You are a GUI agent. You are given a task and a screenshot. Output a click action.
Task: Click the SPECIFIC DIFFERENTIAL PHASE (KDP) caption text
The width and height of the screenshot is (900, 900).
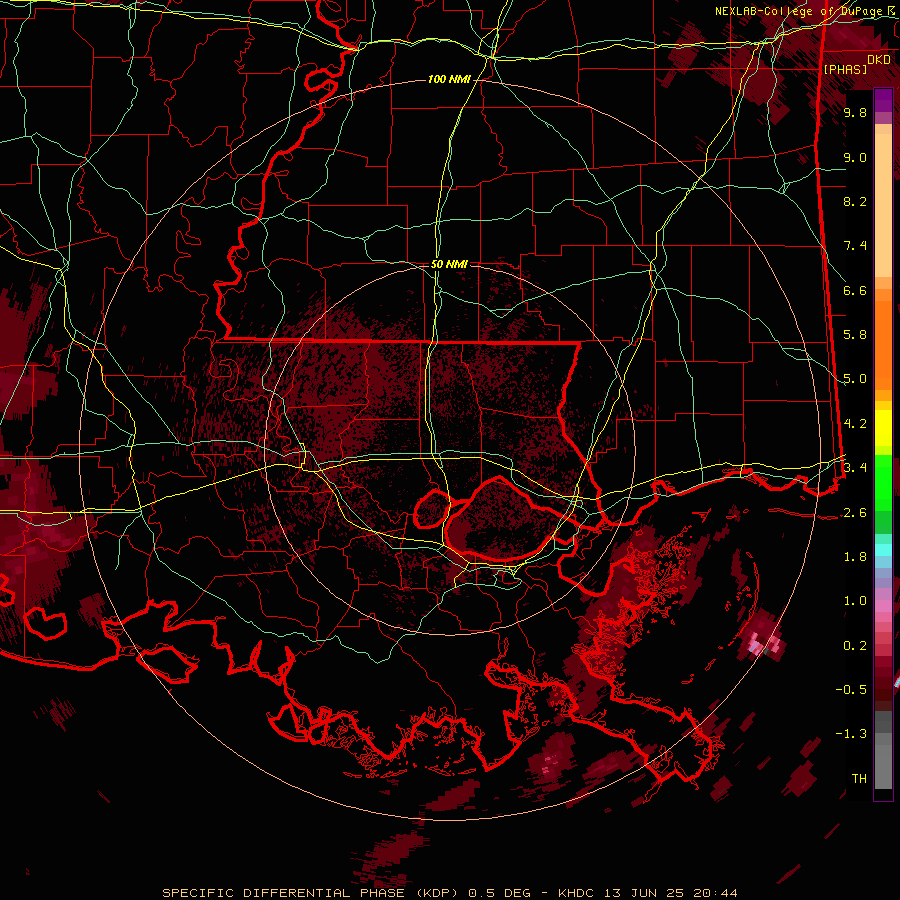(x=312, y=893)
